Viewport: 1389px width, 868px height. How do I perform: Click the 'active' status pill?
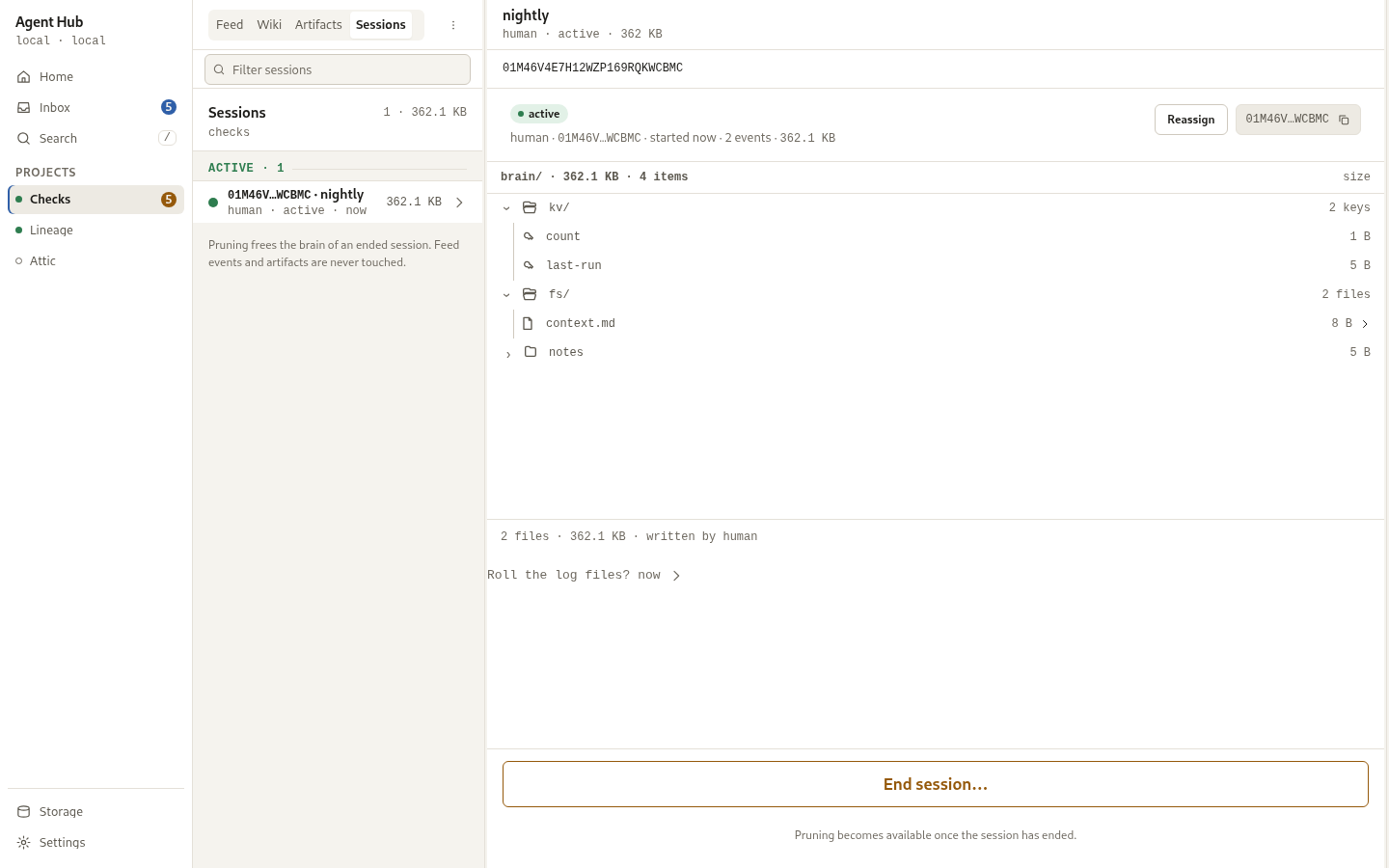pyautogui.click(x=539, y=114)
